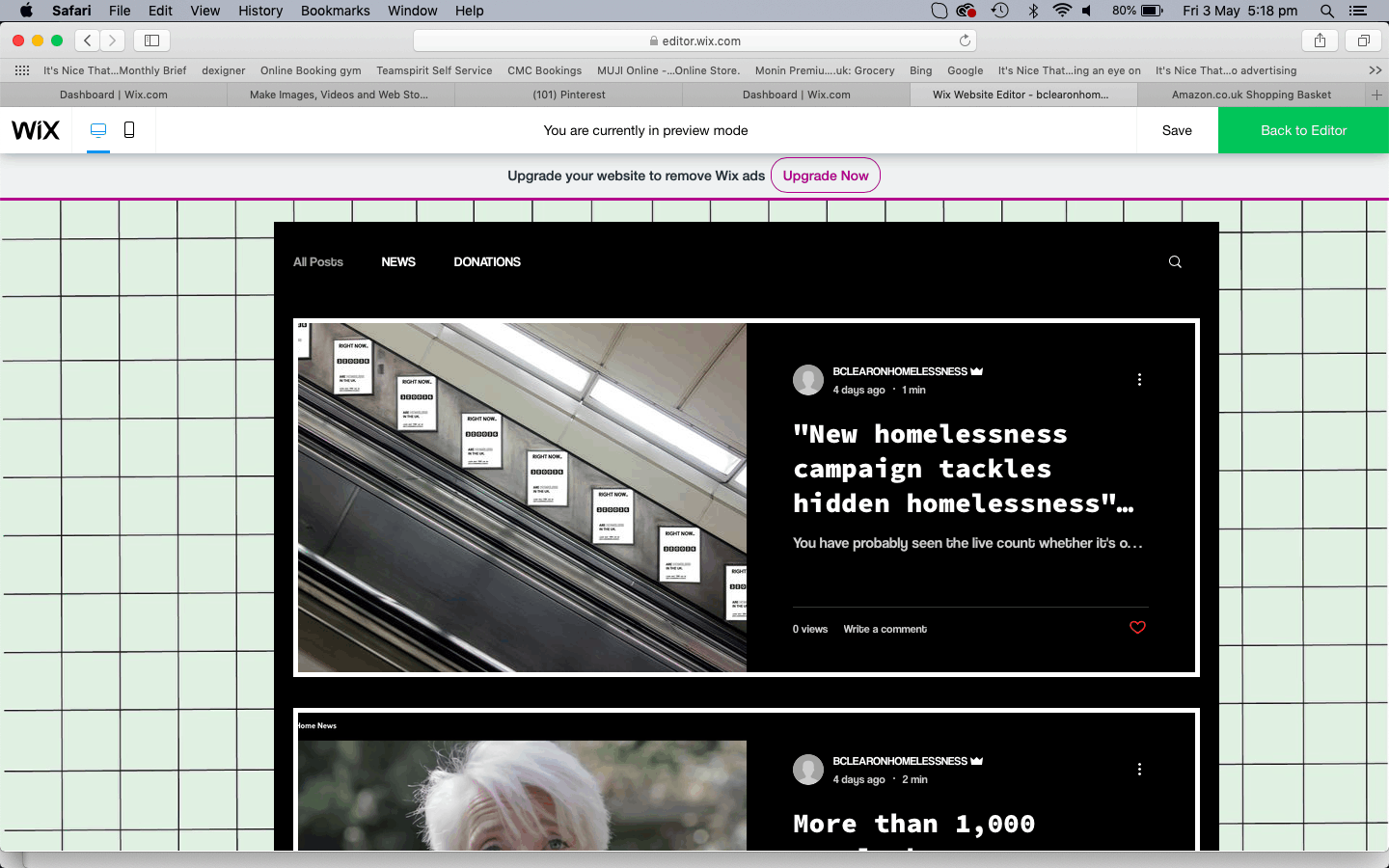Like the New homelessness campaign post heart
The width and height of the screenshot is (1389, 868).
pos(1137,628)
